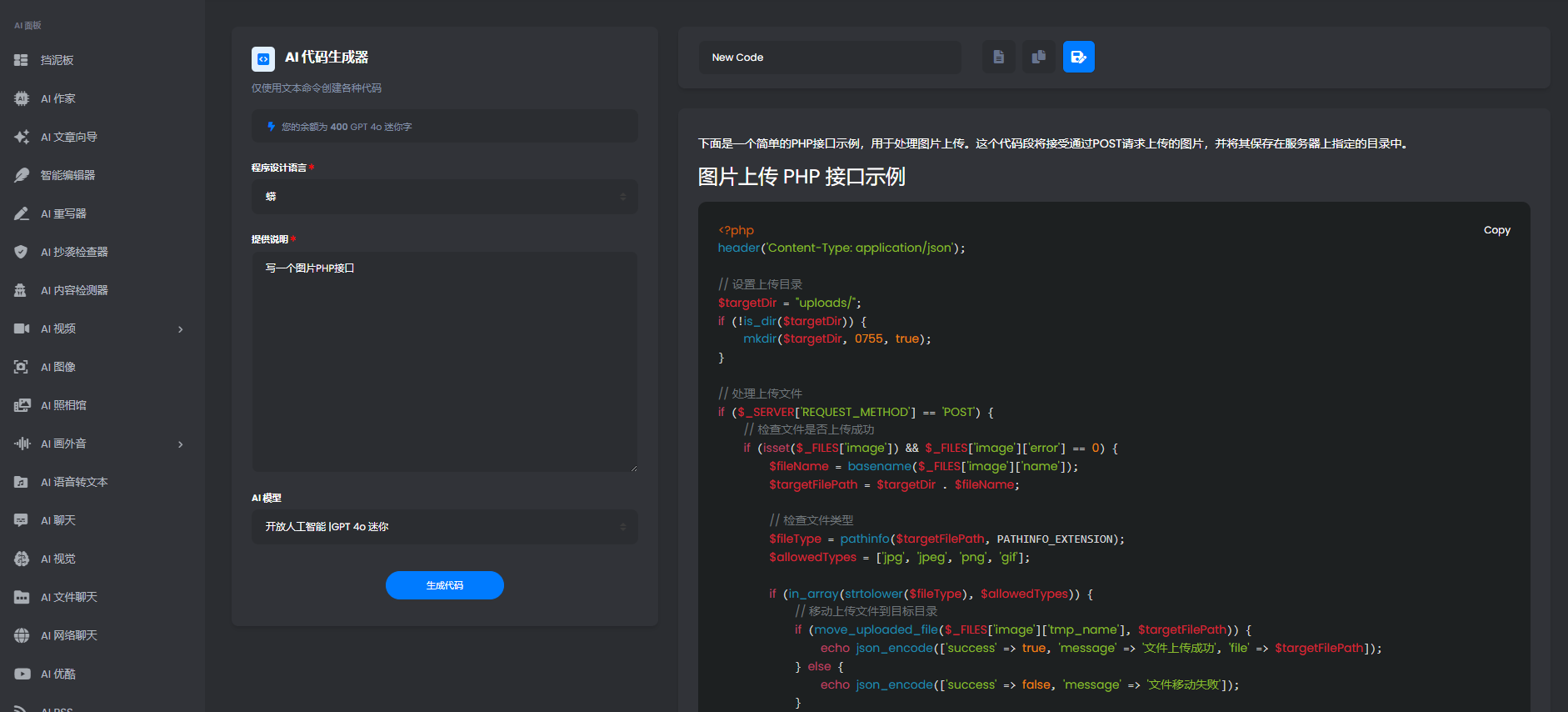The height and width of the screenshot is (712, 1568).
Task: Click the copy icon in code toolbar
Action: point(1038,58)
